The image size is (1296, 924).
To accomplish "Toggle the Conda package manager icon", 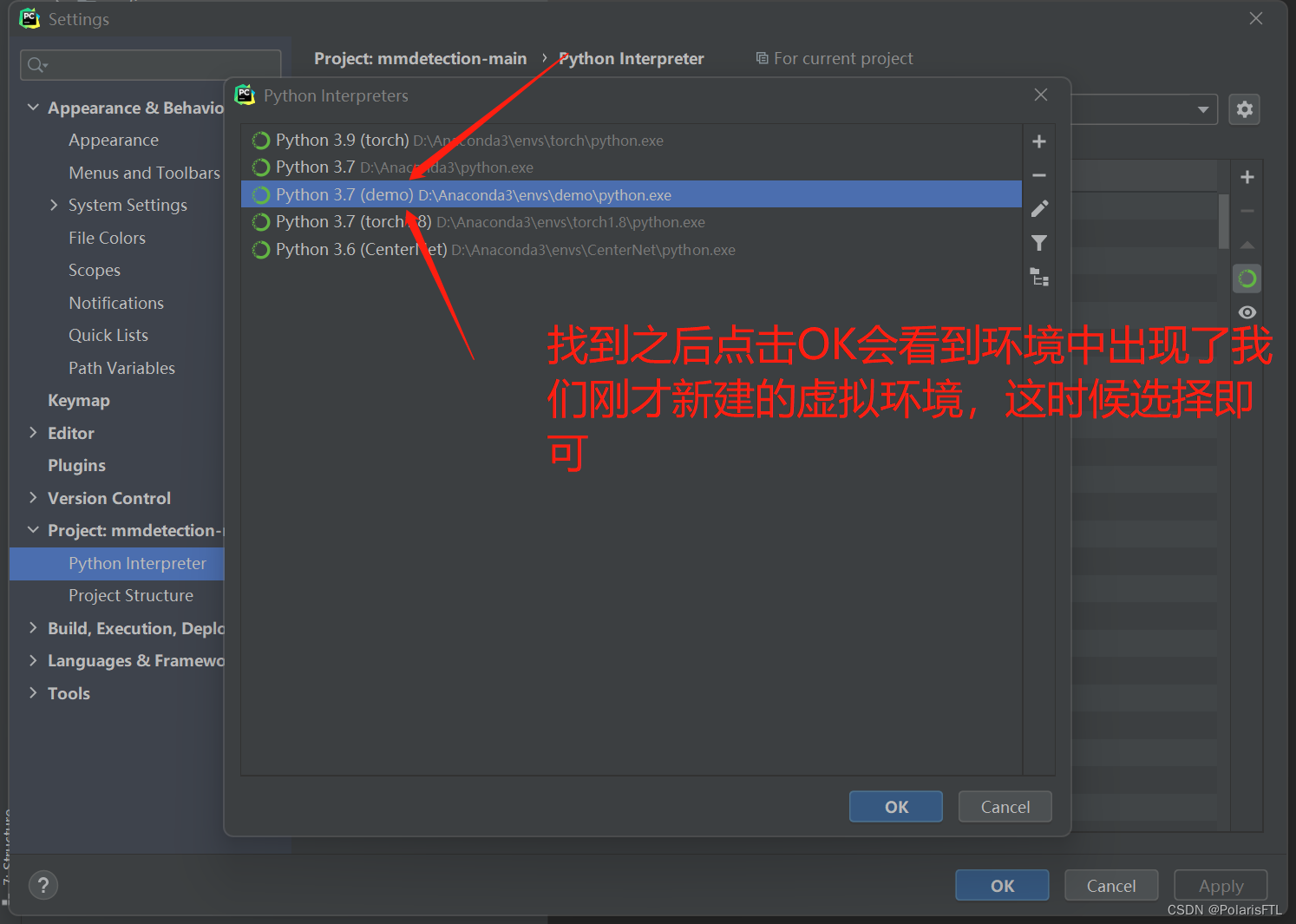I will [1247, 278].
